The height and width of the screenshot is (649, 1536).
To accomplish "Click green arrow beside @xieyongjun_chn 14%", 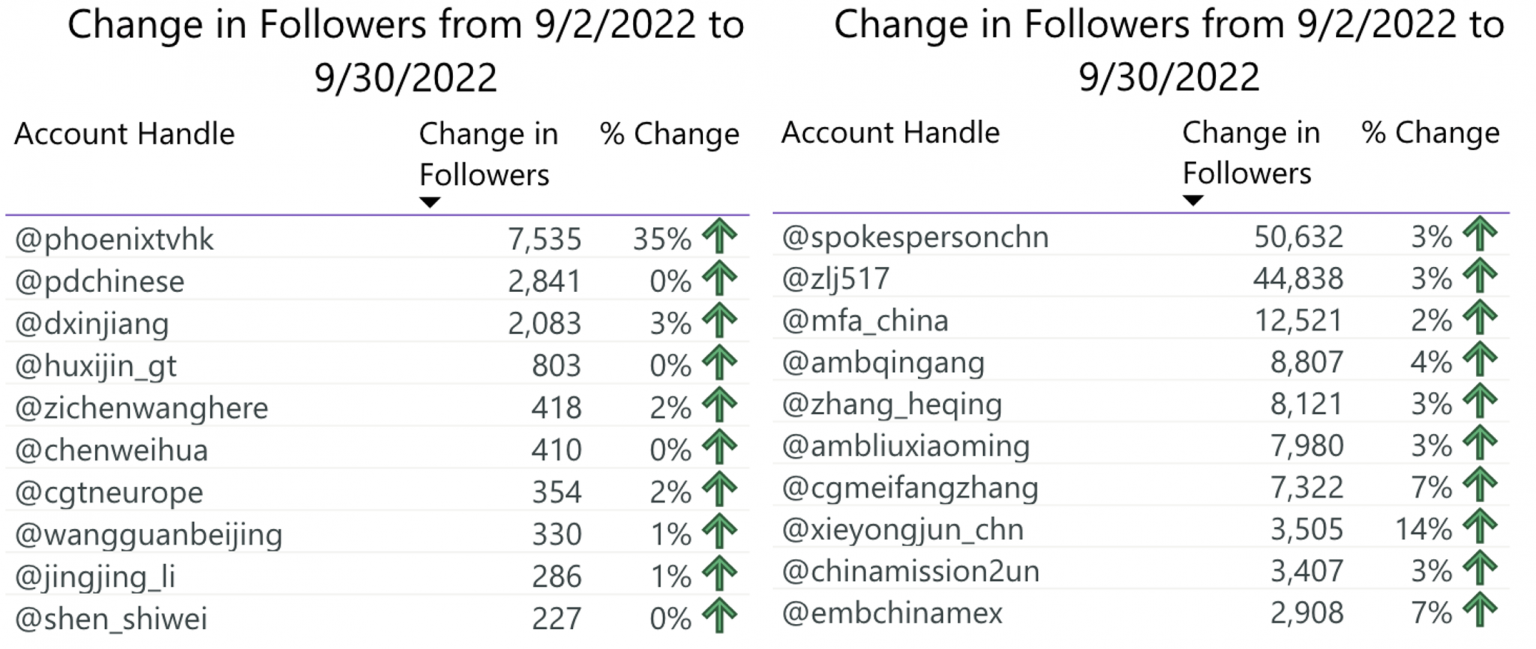I will (x=1480, y=527).
